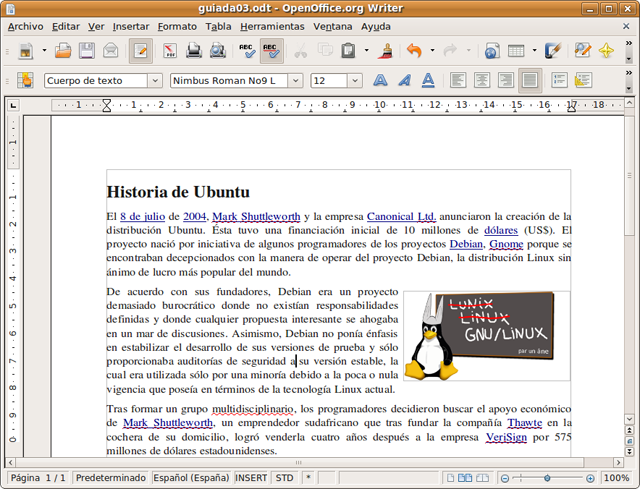Image resolution: width=640 pixels, height=489 pixels.
Task: Click the 'Mark Shuttleworth' link in first paragraph
Action: [255, 216]
